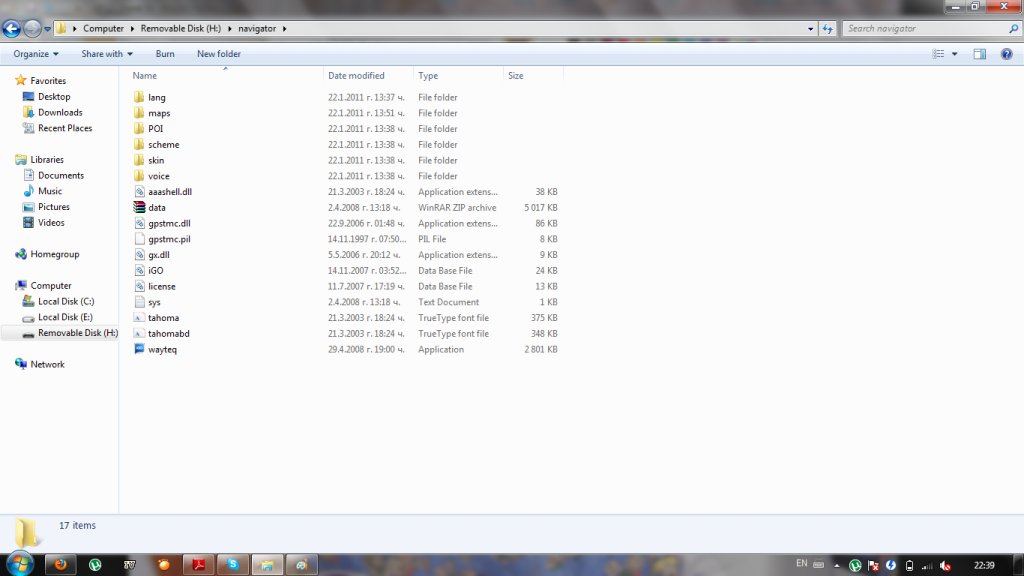This screenshot has width=1024, height=576.
Task: Open Network in the navigation pane
Action: point(47,364)
